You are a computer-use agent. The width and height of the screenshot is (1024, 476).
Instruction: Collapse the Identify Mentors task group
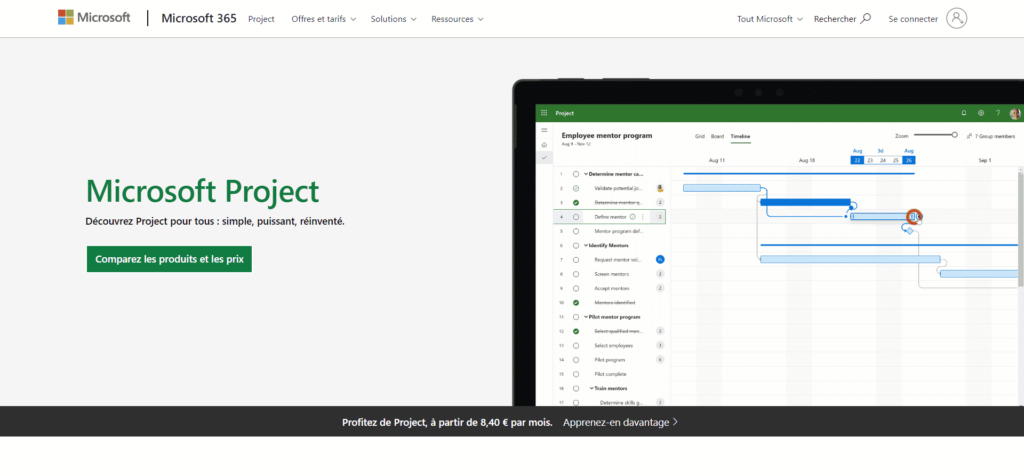(x=586, y=245)
